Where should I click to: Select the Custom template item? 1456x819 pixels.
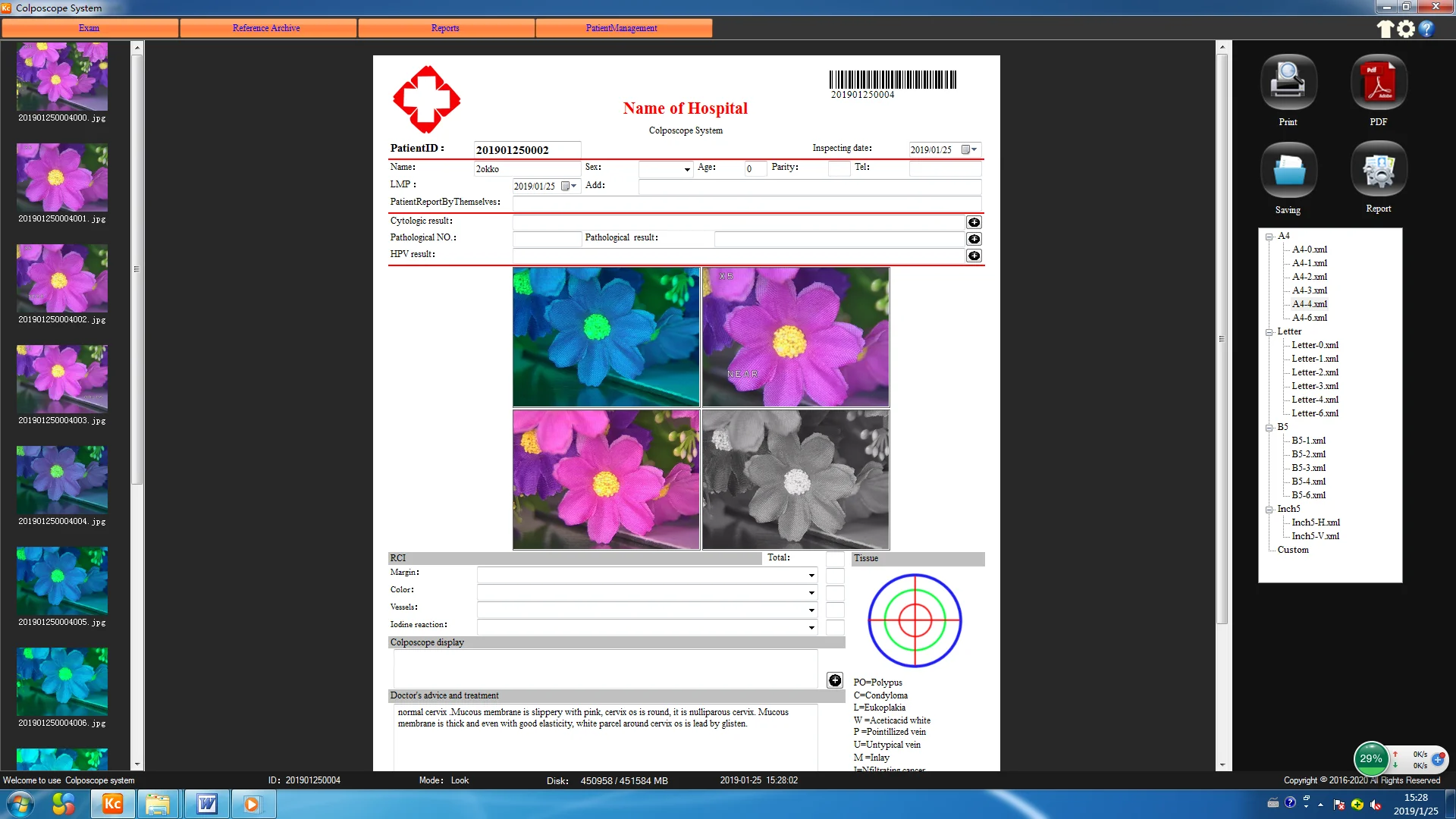click(1292, 550)
